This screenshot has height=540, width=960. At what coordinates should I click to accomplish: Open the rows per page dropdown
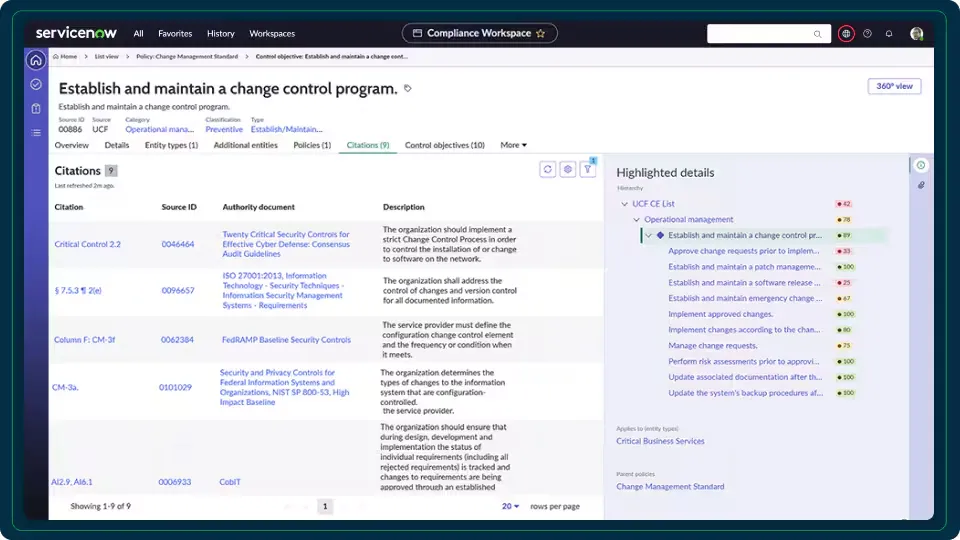pos(511,507)
